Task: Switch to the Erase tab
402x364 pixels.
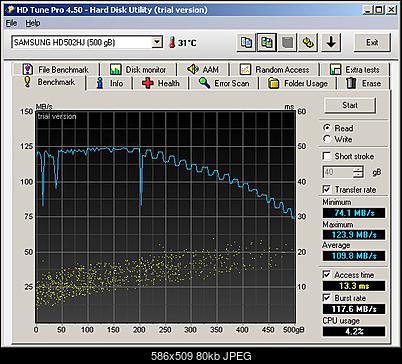Action: [x=363, y=83]
